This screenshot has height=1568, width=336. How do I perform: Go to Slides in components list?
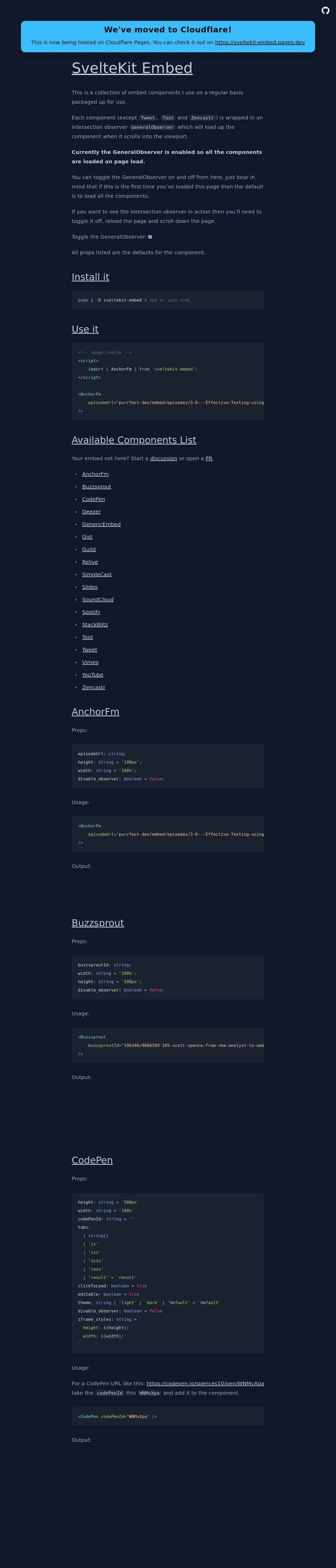90,587
